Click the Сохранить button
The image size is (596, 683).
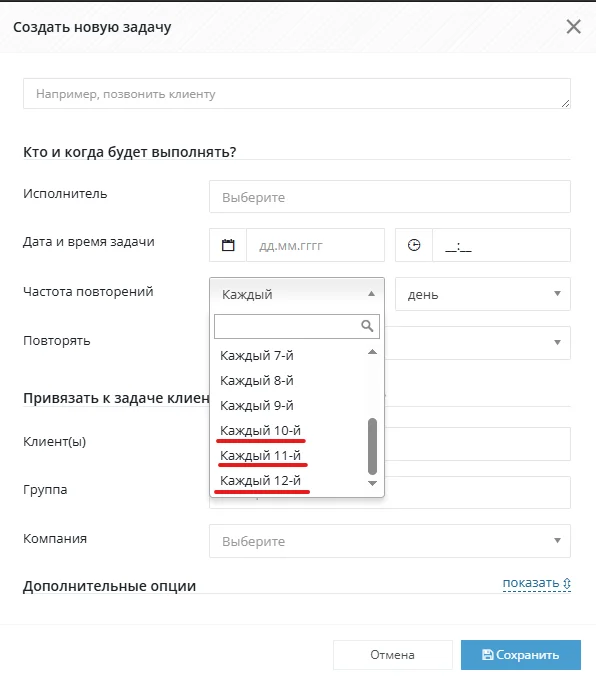(x=521, y=655)
